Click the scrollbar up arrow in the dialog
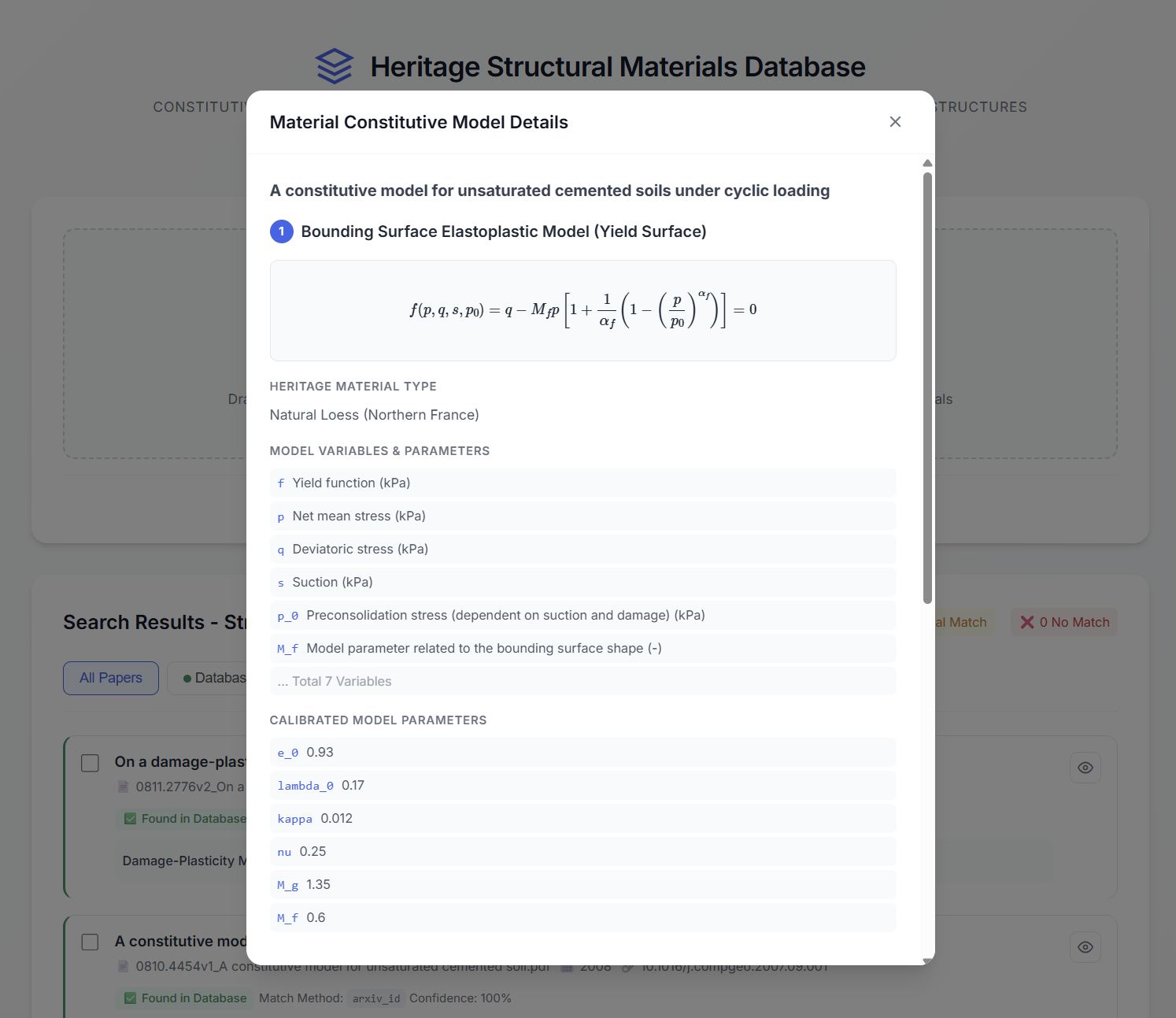Viewport: 1176px width, 1018px height. coord(927,164)
